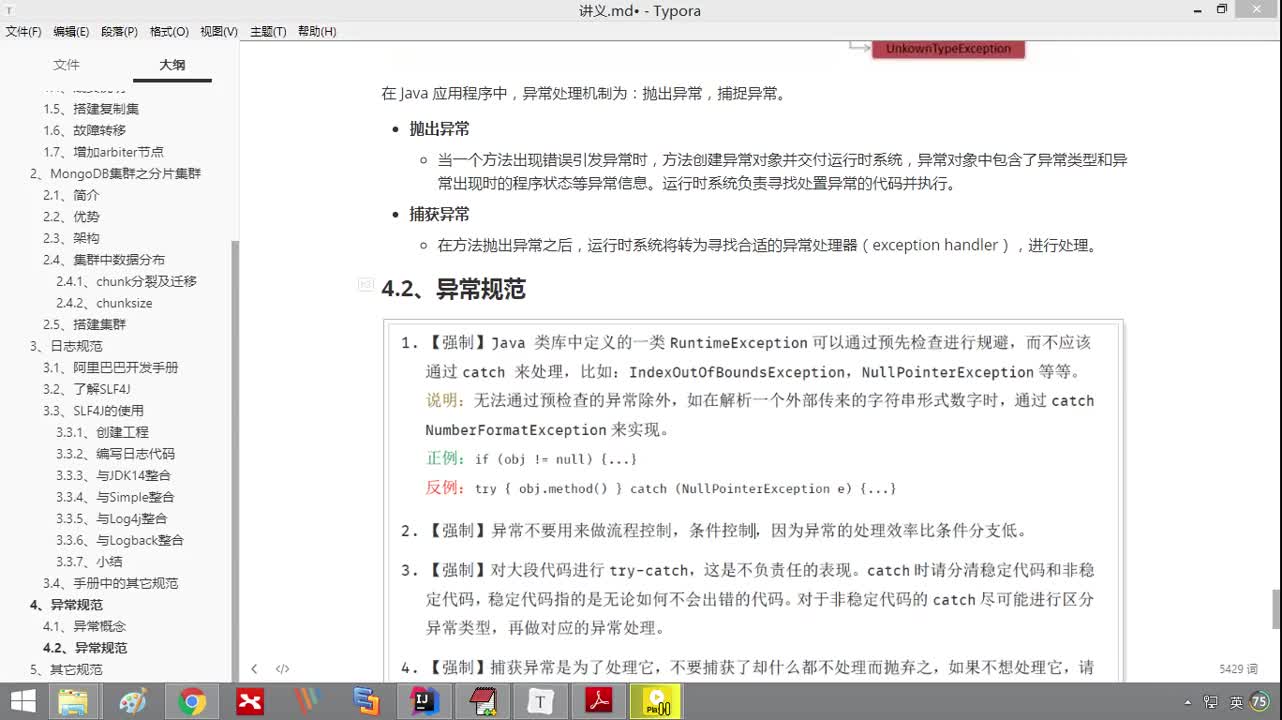Go to outline item 2.4.2、chunksize
The width and height of the screenshot is (1282, 720).
[x=104, y=303]
